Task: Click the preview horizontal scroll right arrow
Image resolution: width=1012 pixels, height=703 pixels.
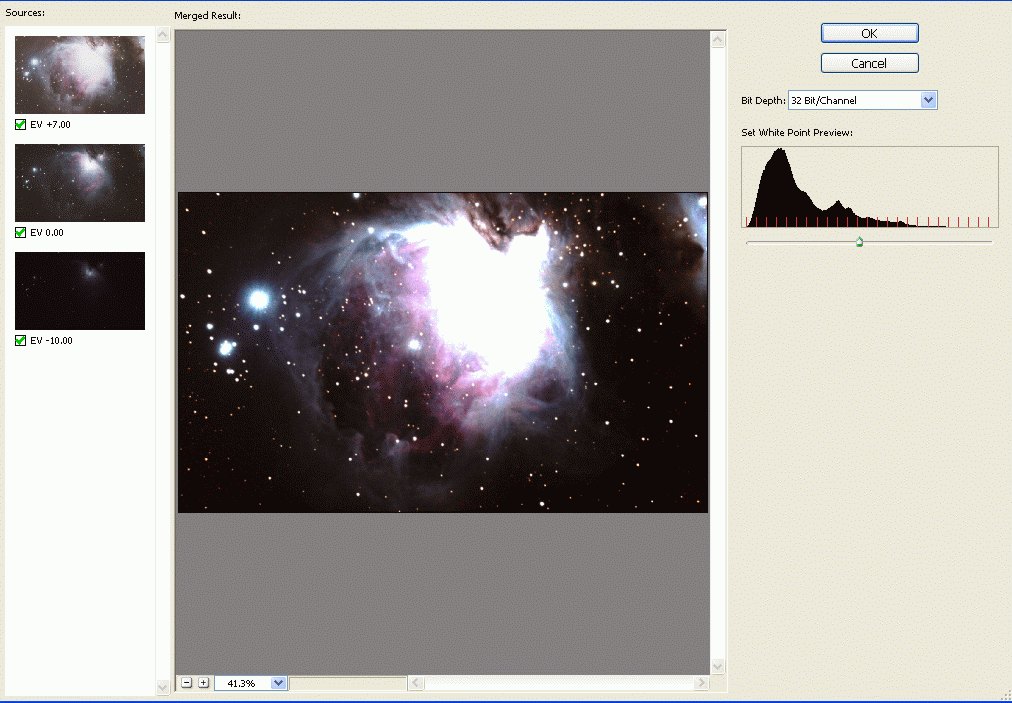Action: click(702, 682)
